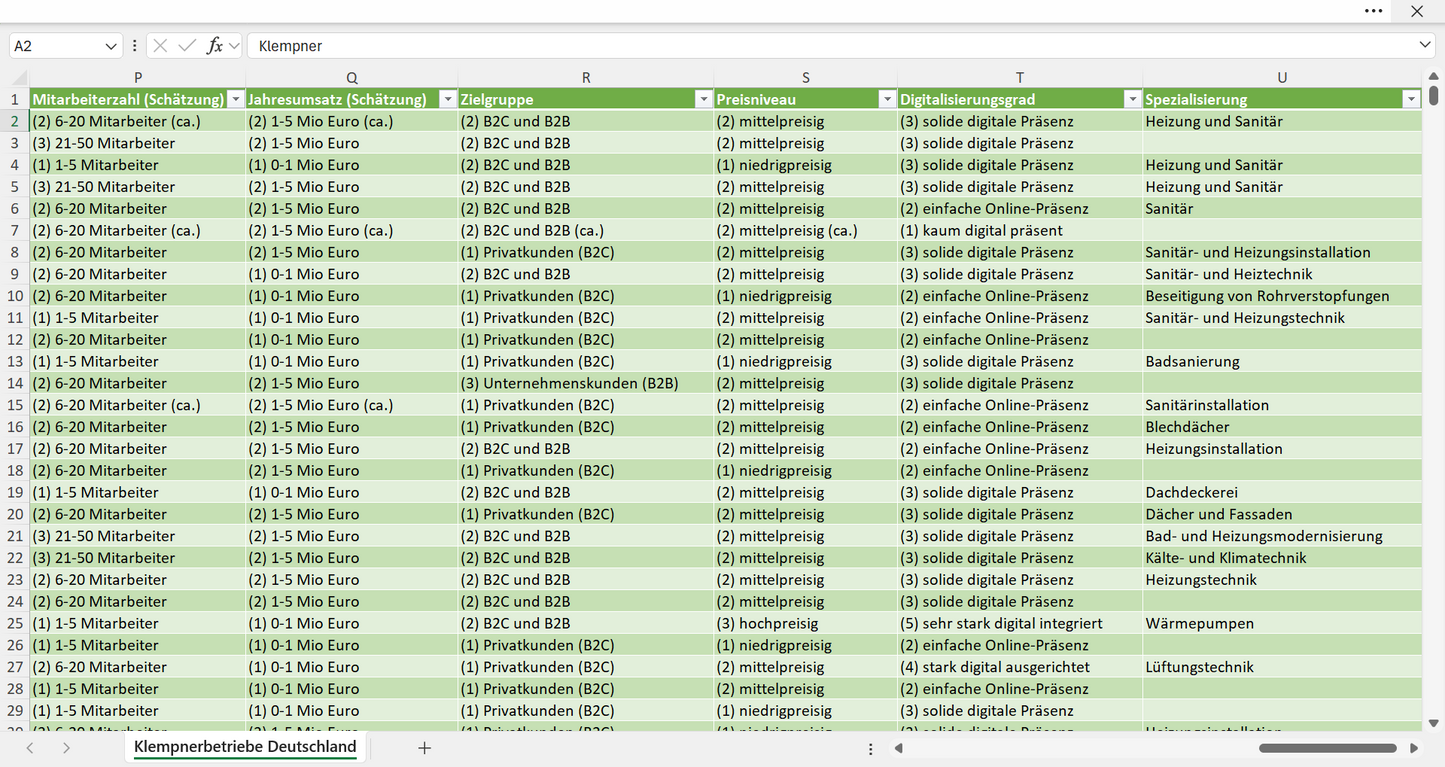Select row 14 header

pos(15,383)
